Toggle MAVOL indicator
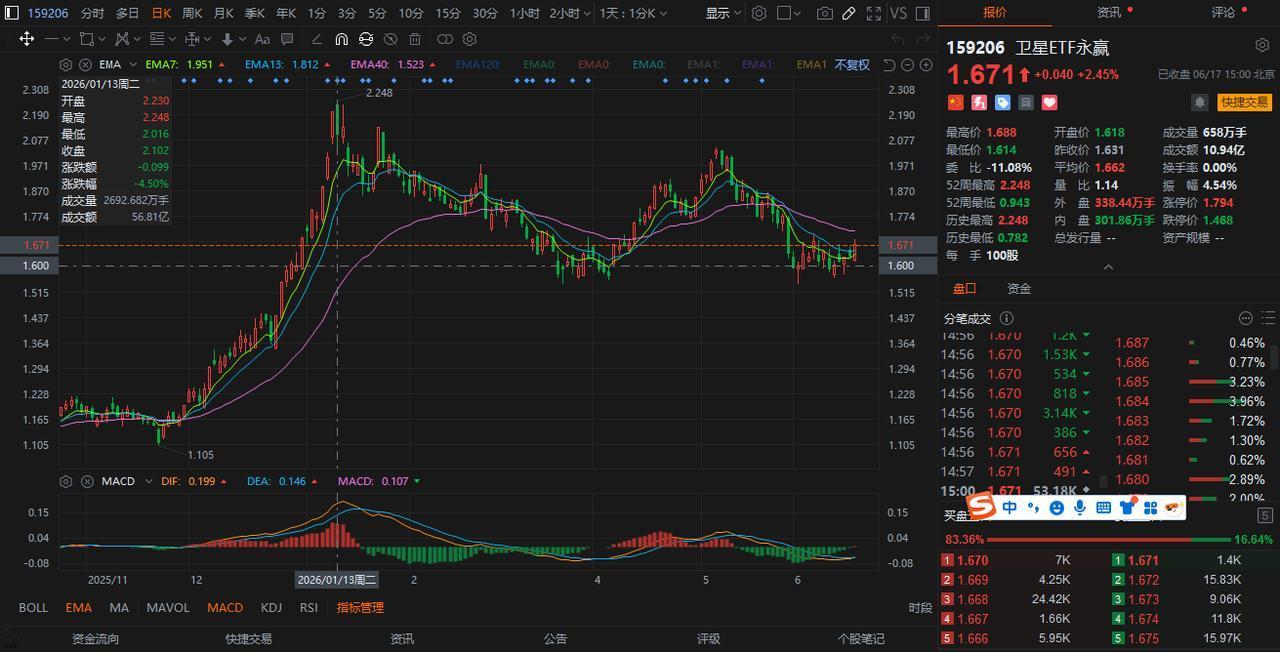This screenshot has height=652, width=1280. click(168, 607)
